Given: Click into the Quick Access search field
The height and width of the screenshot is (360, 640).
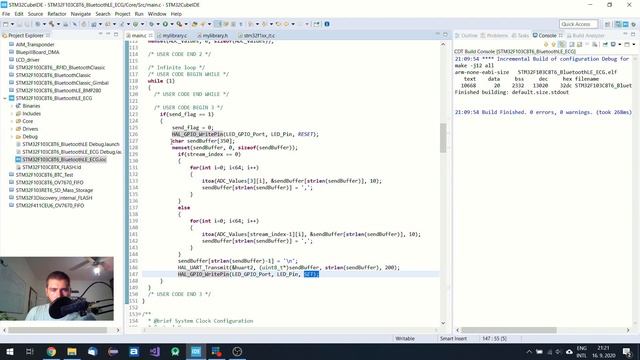Looking at the screenshot, I should coord(578,24).
